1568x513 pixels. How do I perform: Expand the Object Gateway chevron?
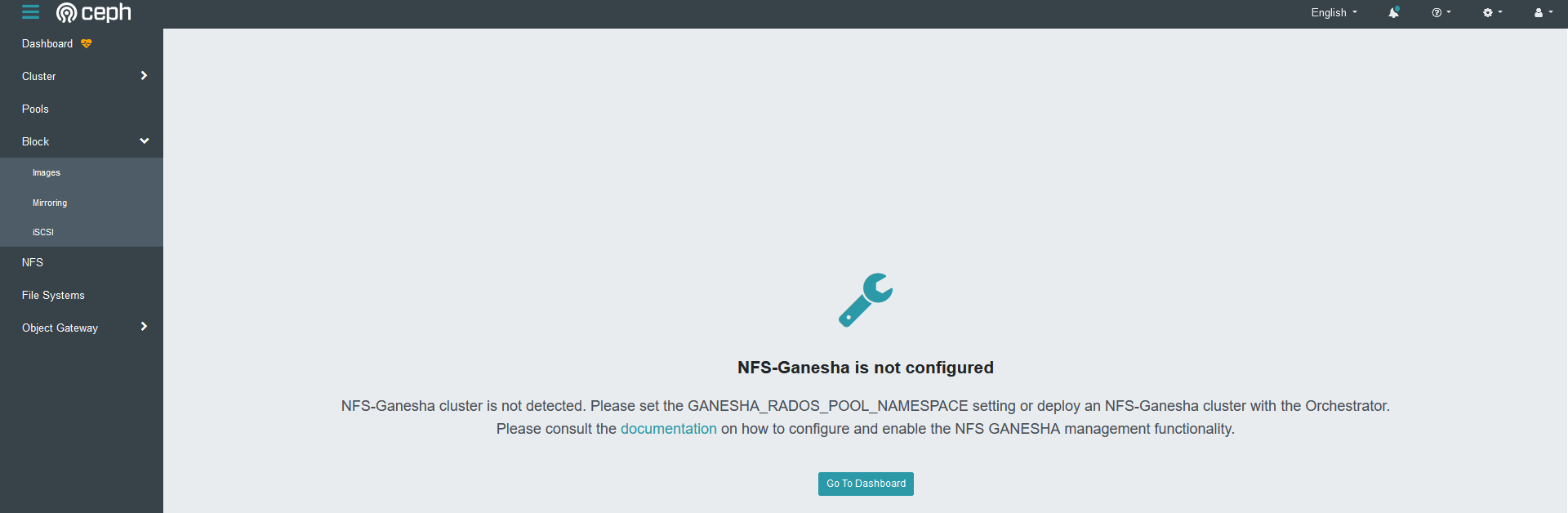(x=144, y=327)
